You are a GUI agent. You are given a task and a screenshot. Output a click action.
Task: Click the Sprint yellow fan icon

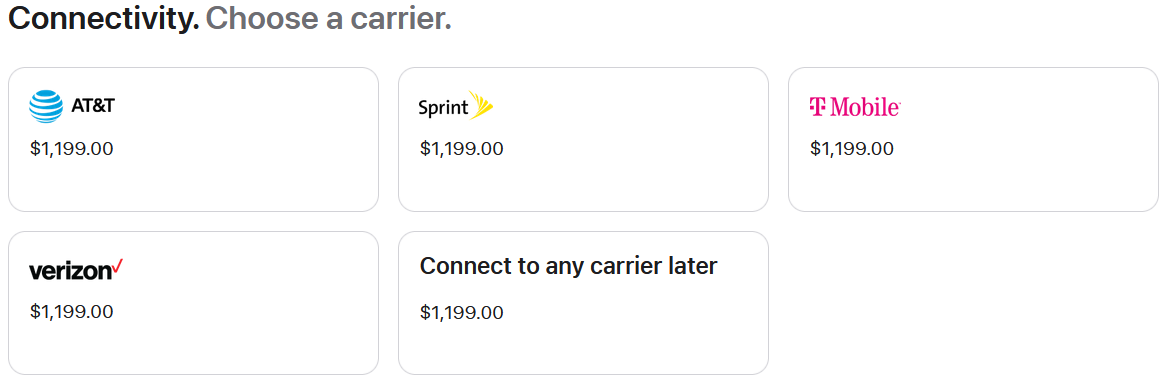[481, 105]
